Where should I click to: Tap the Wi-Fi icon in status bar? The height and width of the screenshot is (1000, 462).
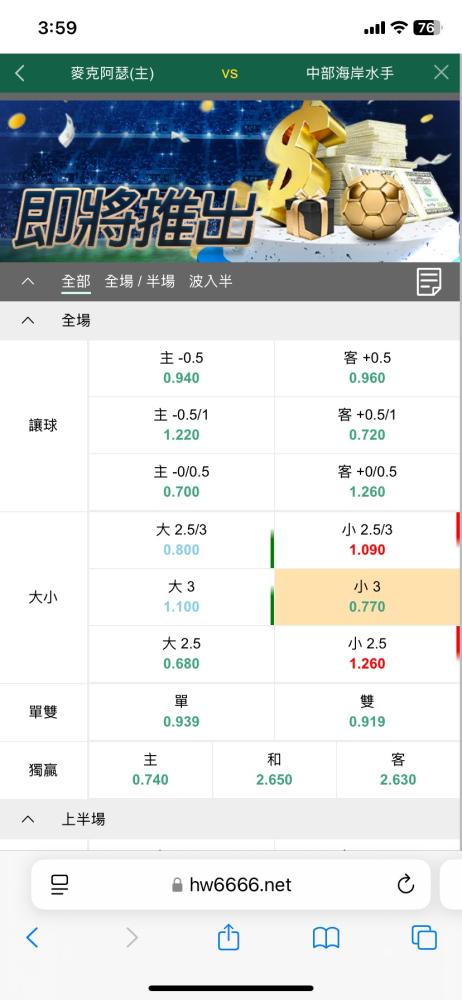click(399, 27)
